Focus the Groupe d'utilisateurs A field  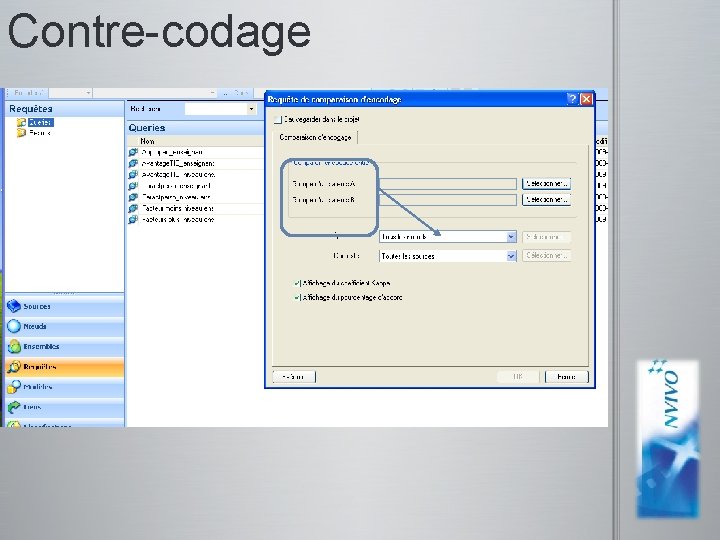pyautogui.click(x=448, y=184)
